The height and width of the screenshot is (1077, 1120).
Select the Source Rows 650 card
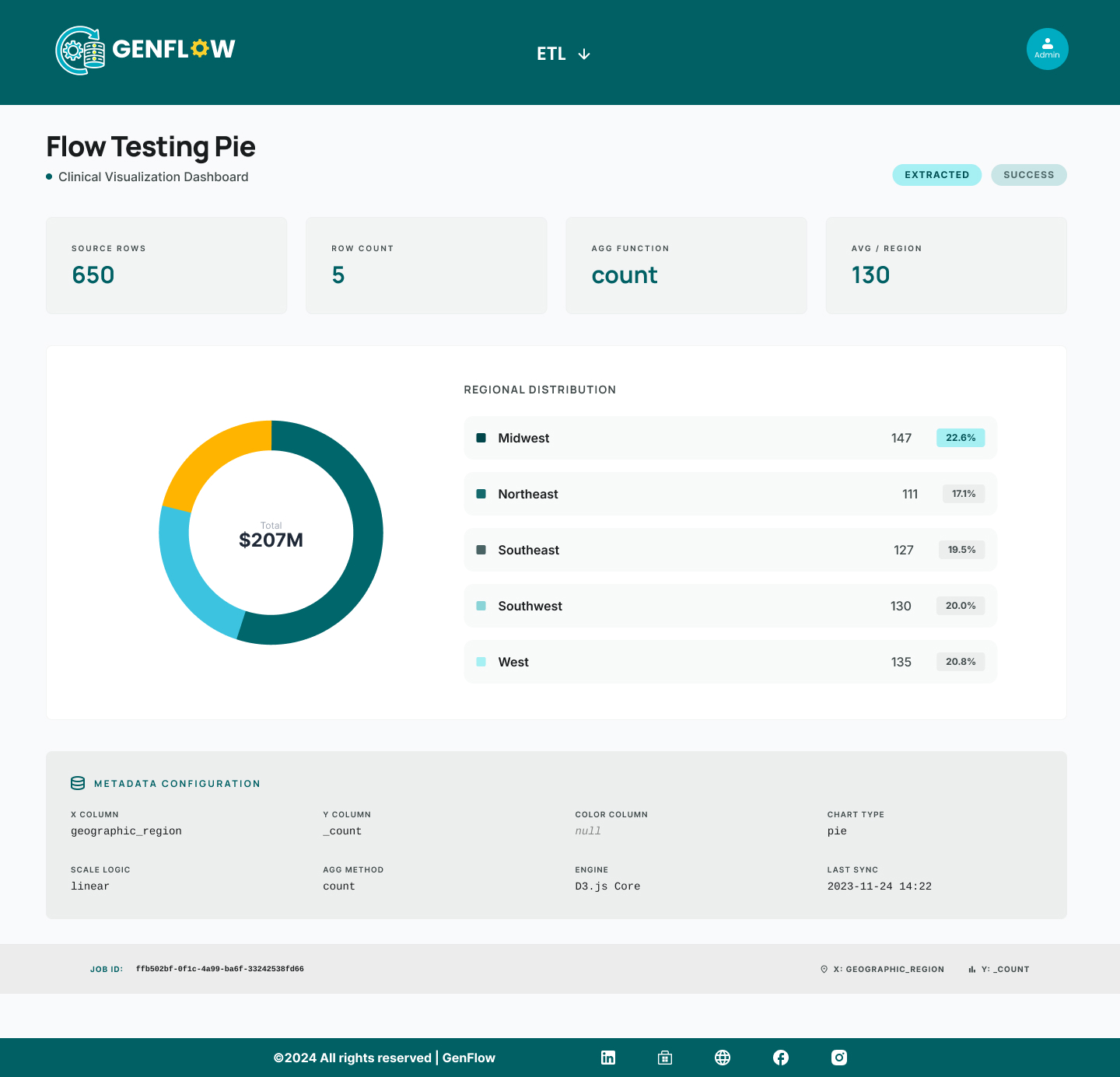(x=166, y=265)
